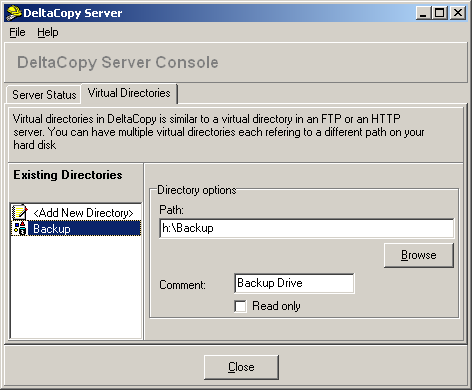The height and width of the screenshot is (390, 472).
Task: Select the <Add New Directory> list entry
Action: (83, 213)
